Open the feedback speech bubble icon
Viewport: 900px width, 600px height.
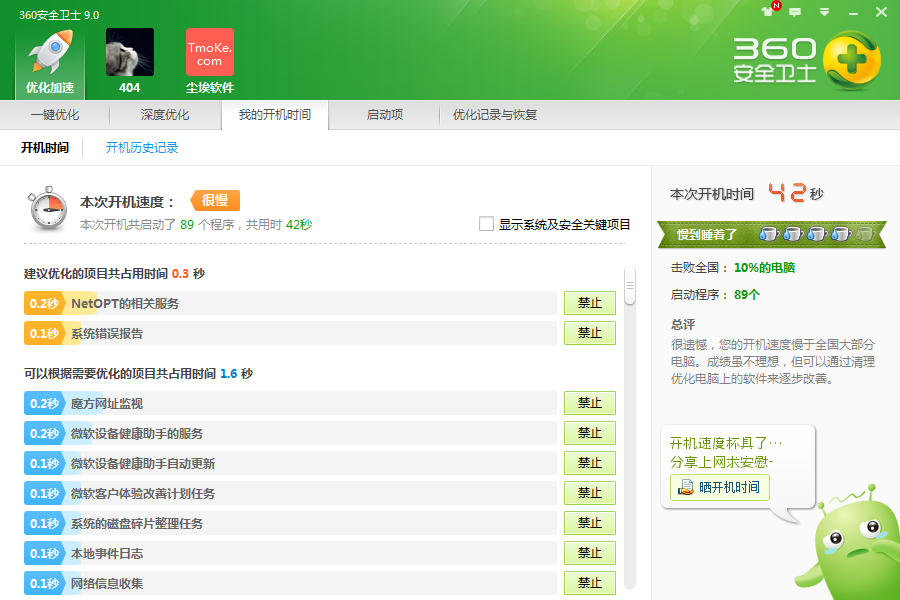[x=795, y=12]
